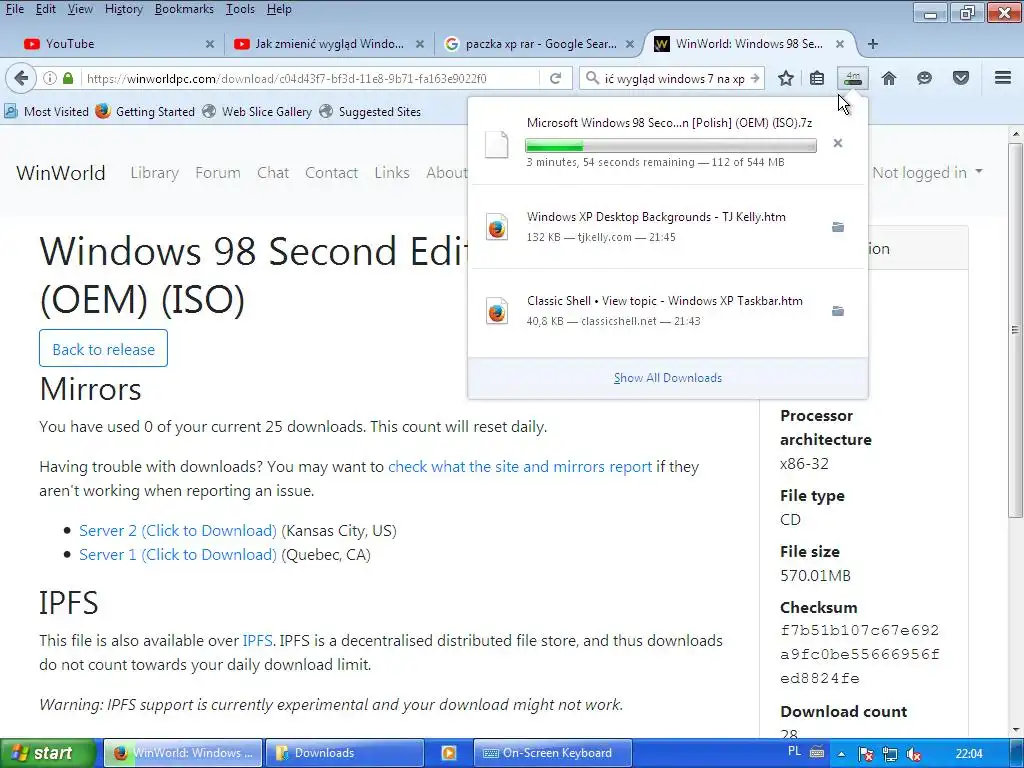
Task: Open containing folder for Windows XP Taskbar.htm
Action: click(838, 311)
